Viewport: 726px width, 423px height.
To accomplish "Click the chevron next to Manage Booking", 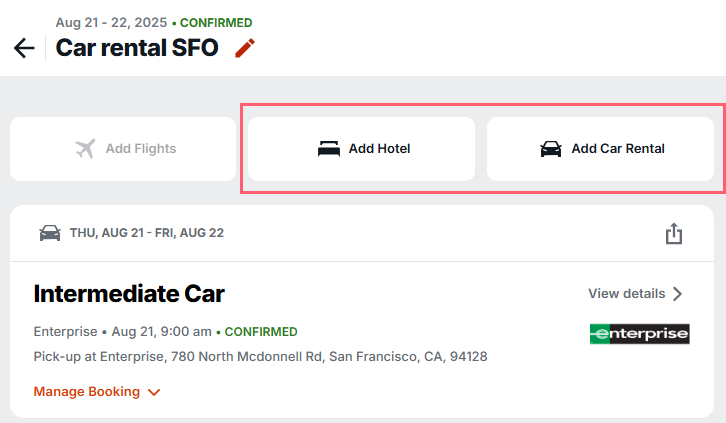I will [x=154, y=392].
